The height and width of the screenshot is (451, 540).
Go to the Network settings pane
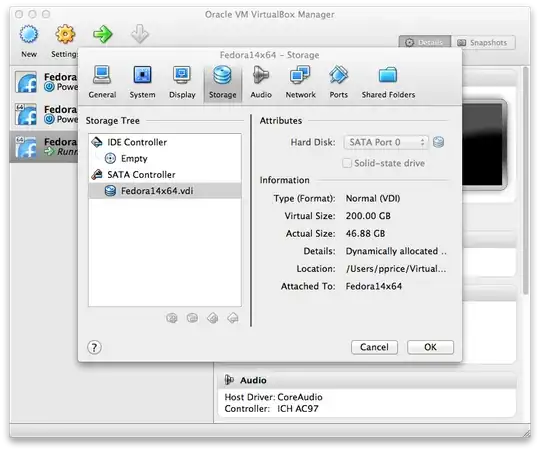coord(300,82)
